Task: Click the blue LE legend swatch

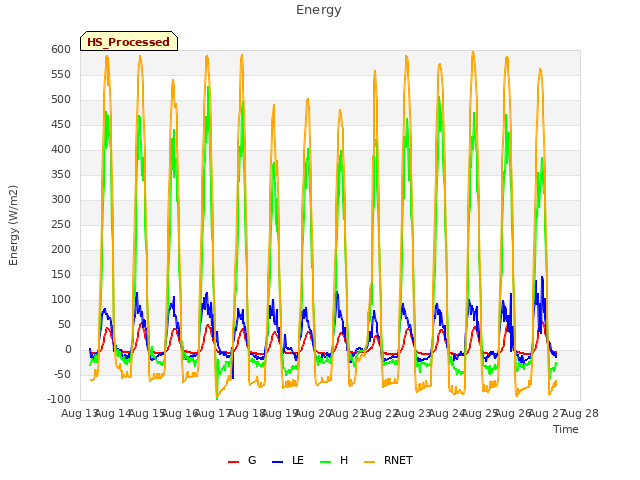Action: tap(277, 462)
